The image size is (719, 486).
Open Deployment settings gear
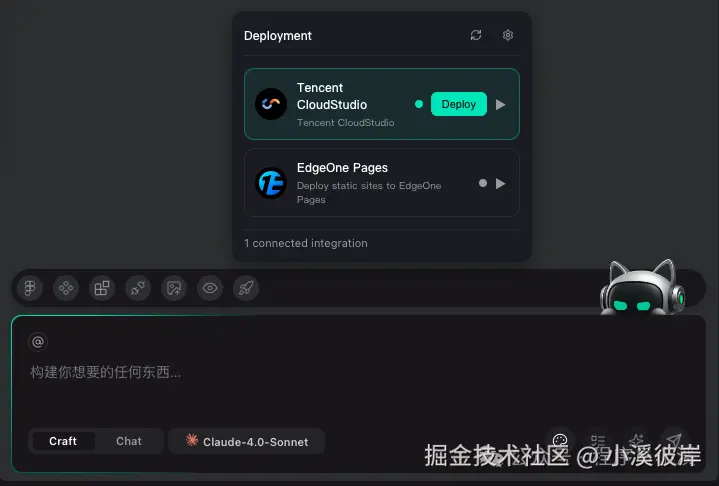[x=508, y=35]
